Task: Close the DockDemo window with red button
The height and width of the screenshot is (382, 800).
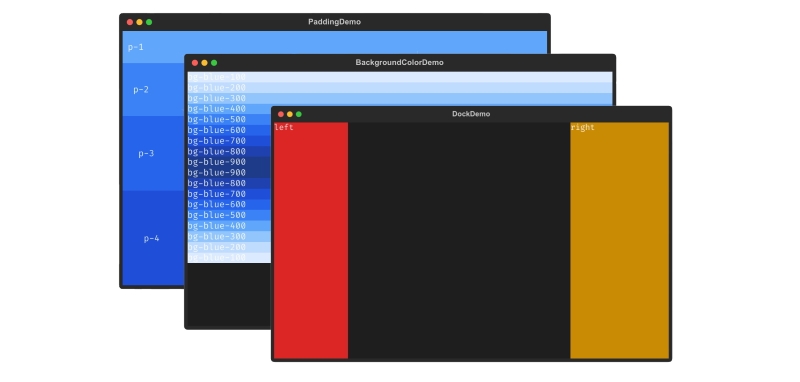Action: [x=281, y=114]
